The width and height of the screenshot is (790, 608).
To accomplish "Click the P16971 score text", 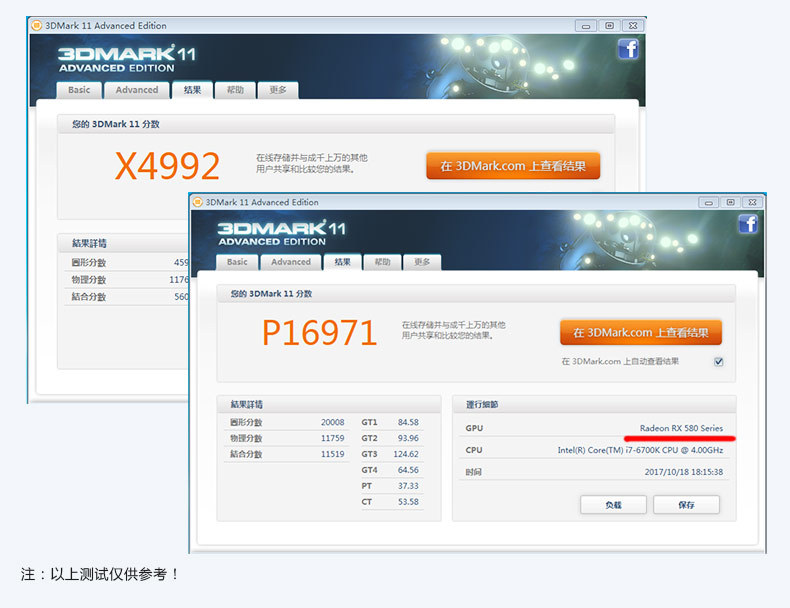I will [319, 332].
